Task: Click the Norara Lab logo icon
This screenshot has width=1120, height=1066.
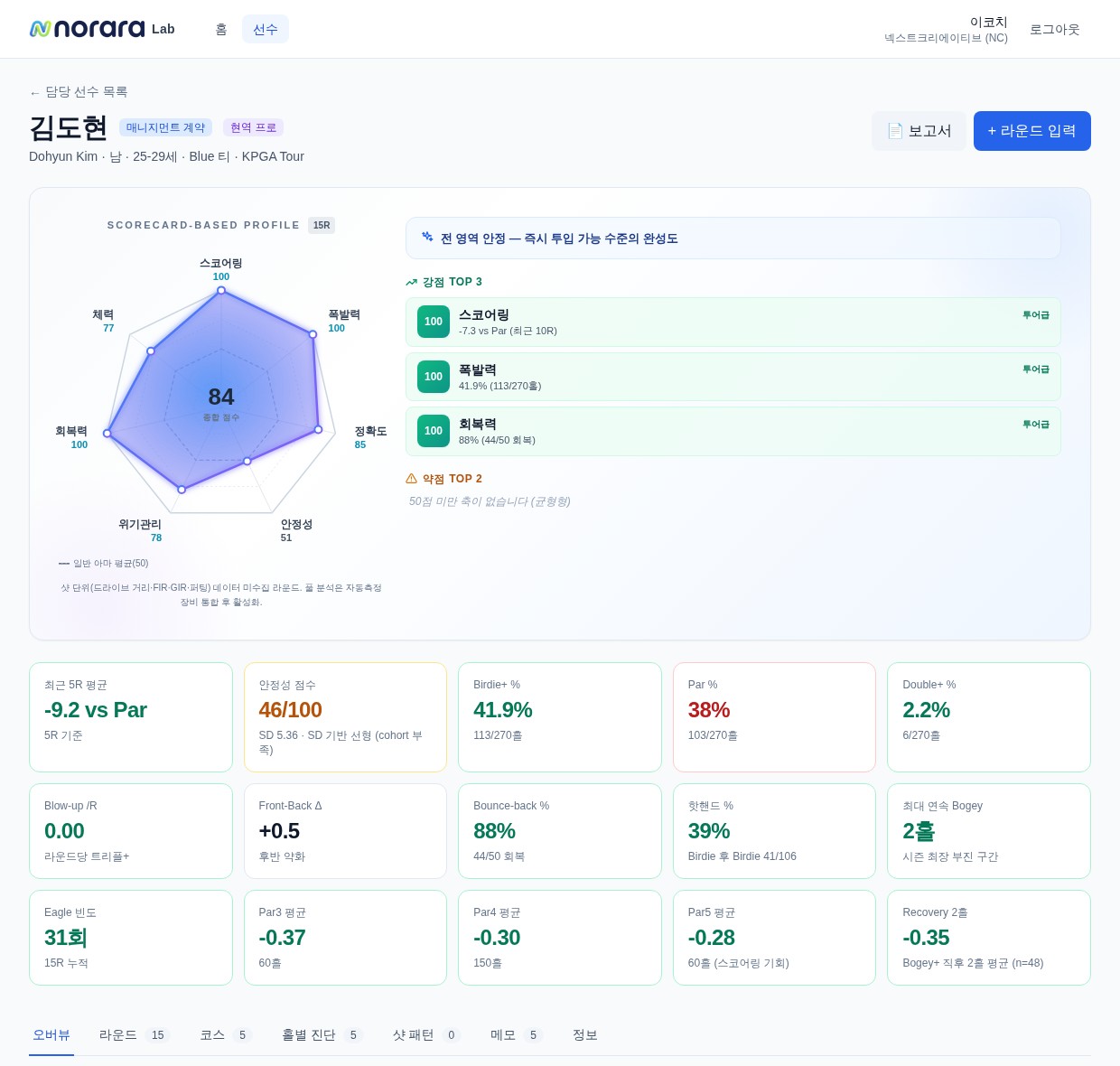Action: (x=40, y=29)
